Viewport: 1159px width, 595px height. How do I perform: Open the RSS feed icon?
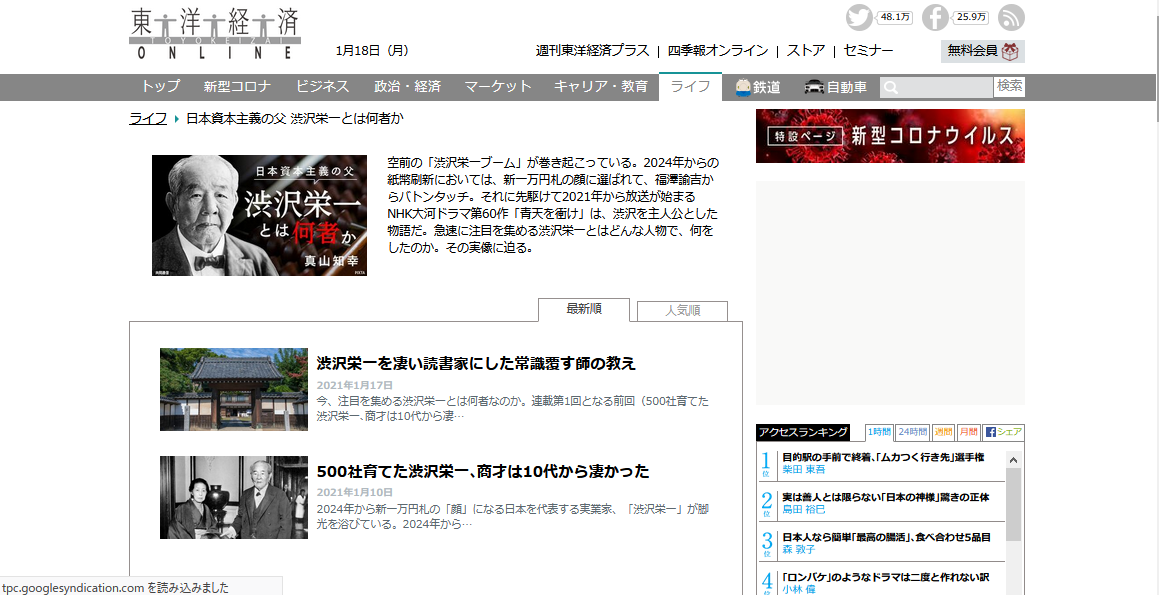click(1011, 17)
